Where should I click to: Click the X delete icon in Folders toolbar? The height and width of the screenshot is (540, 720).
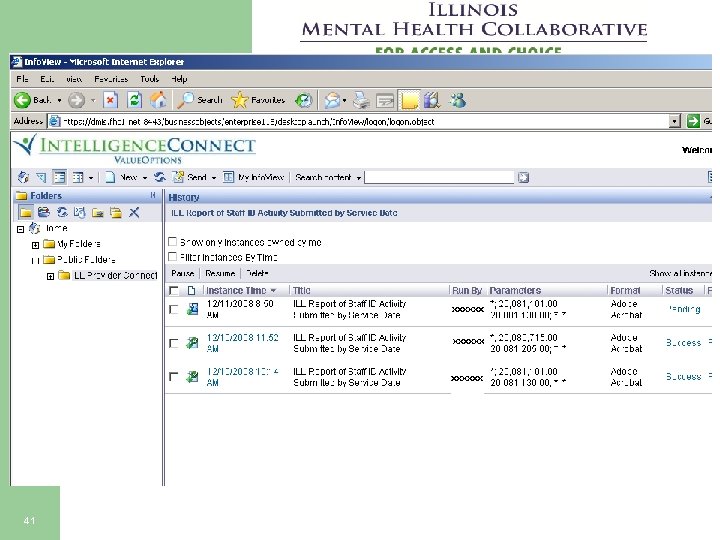pyautogui.click(x=134, y=212)
